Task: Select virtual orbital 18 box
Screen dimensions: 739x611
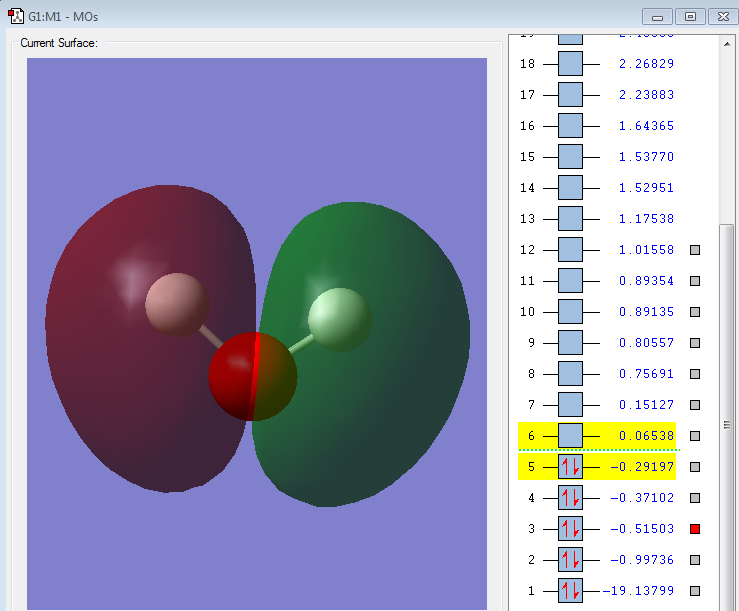Action: click(570, 64)
